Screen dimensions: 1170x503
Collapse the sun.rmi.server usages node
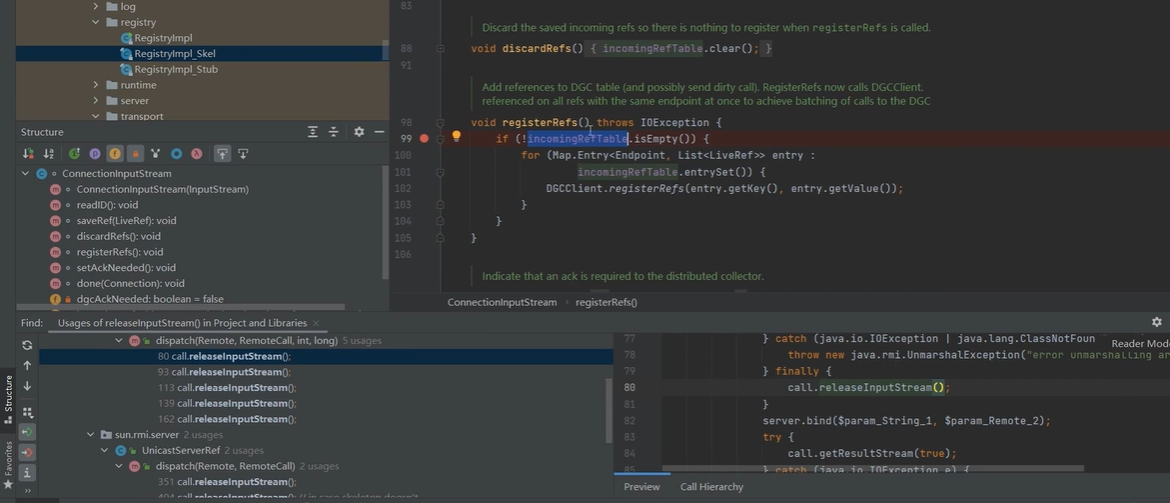[92, 435]
